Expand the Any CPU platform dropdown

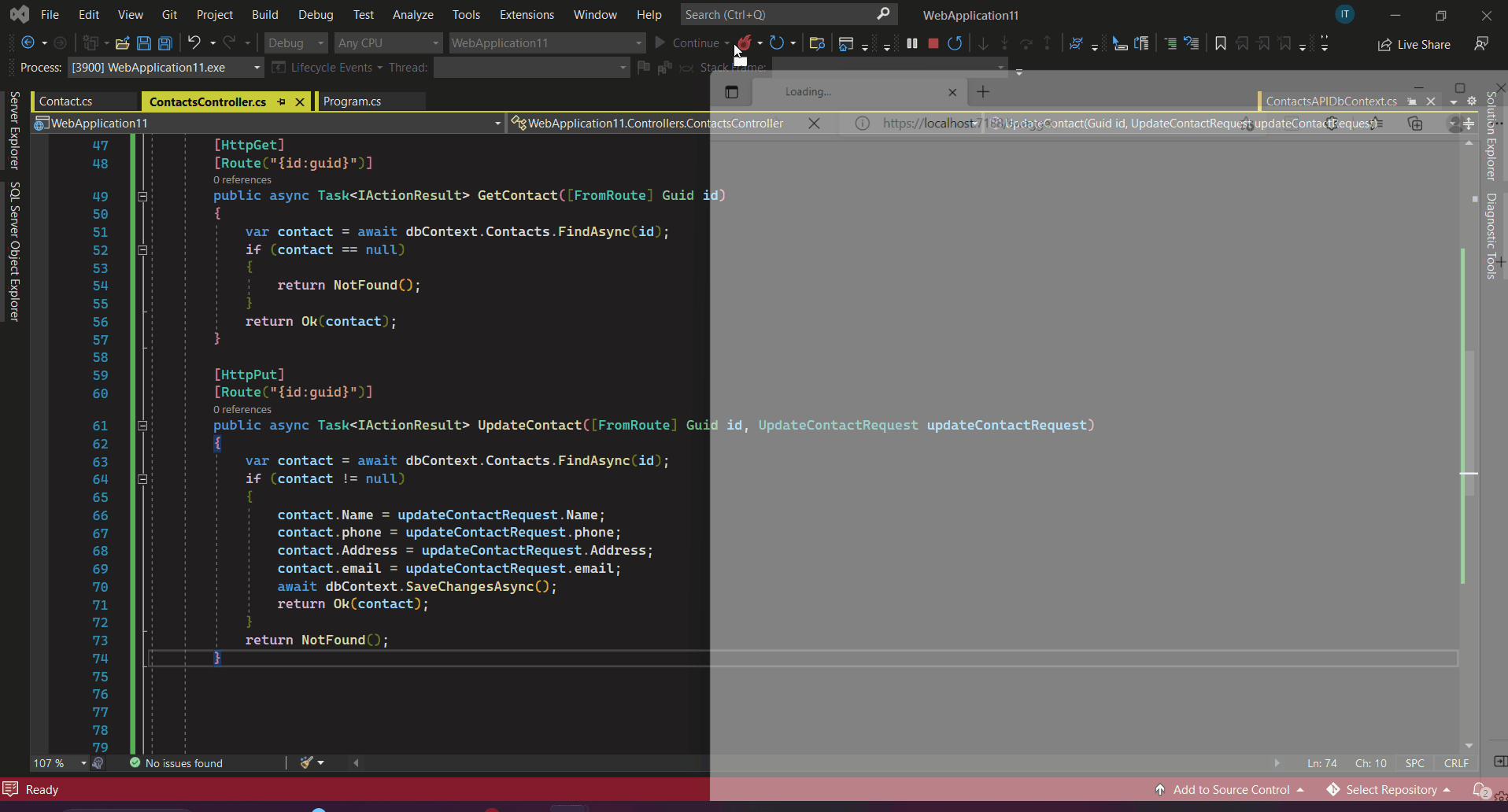click(x=387, y=43)
